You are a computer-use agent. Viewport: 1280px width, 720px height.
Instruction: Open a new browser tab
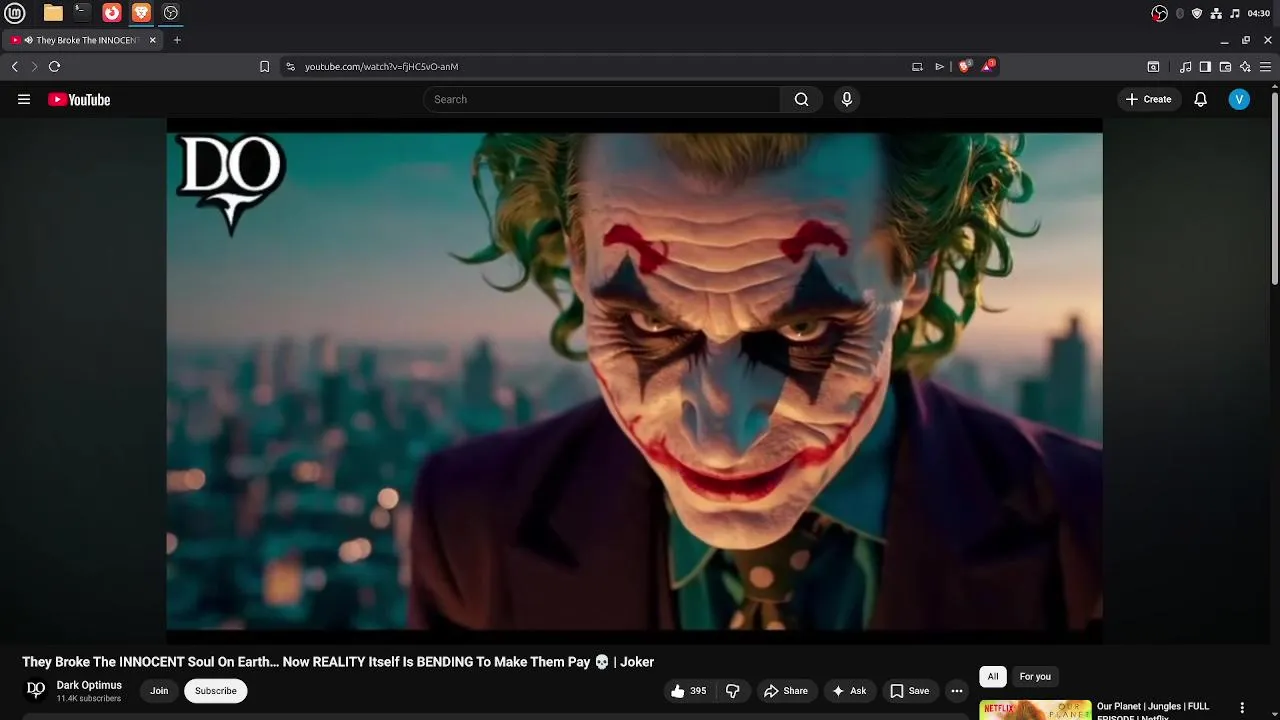click(177, 40)
